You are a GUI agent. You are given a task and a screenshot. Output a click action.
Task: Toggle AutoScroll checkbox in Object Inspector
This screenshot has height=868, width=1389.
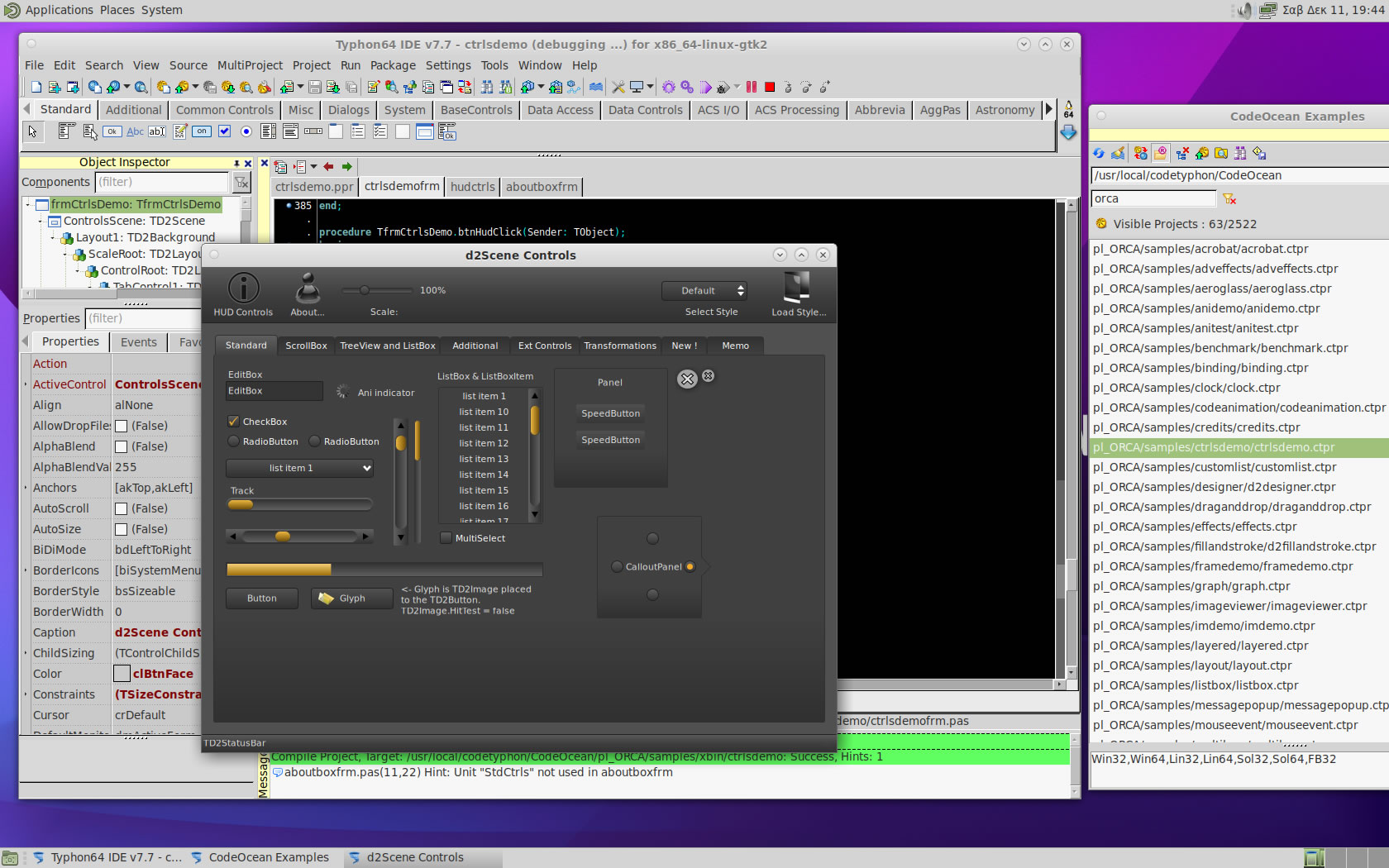121,508
